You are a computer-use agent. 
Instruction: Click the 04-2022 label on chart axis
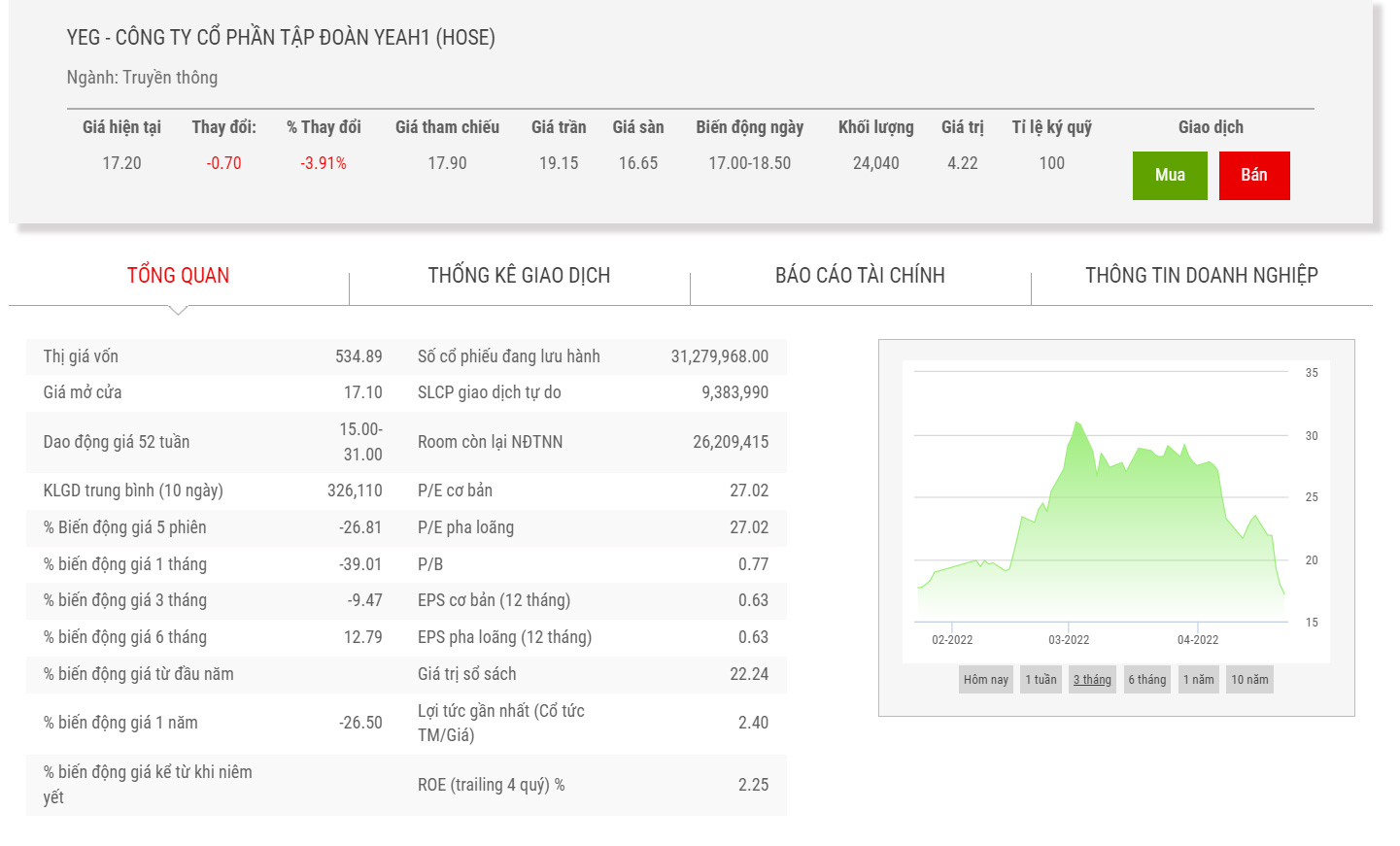point(1197,640)
